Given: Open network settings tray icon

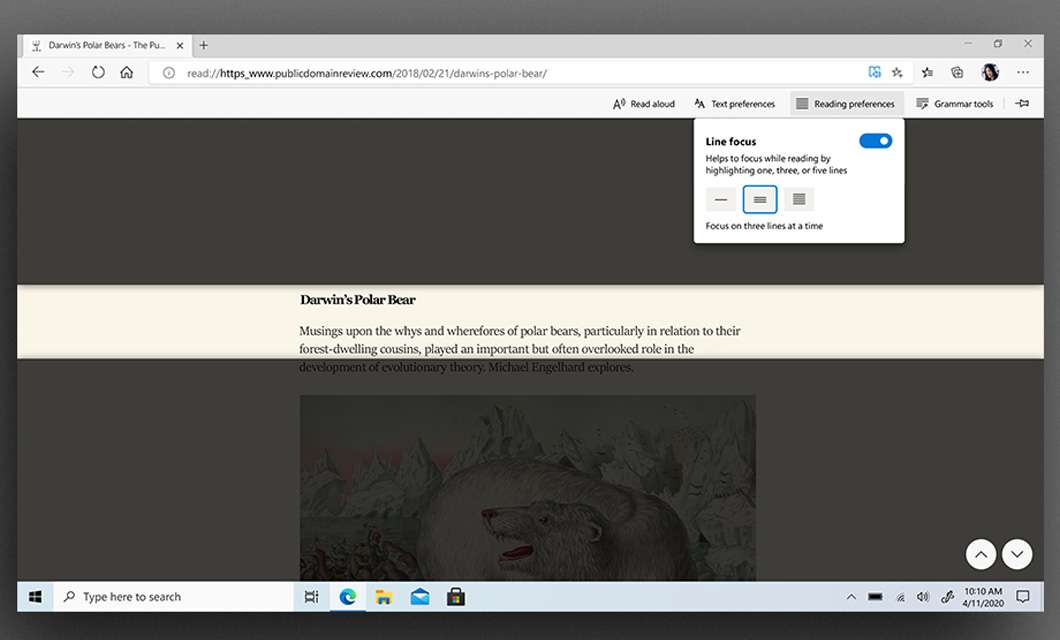Looking at the screenshot, I should point(900,597).
